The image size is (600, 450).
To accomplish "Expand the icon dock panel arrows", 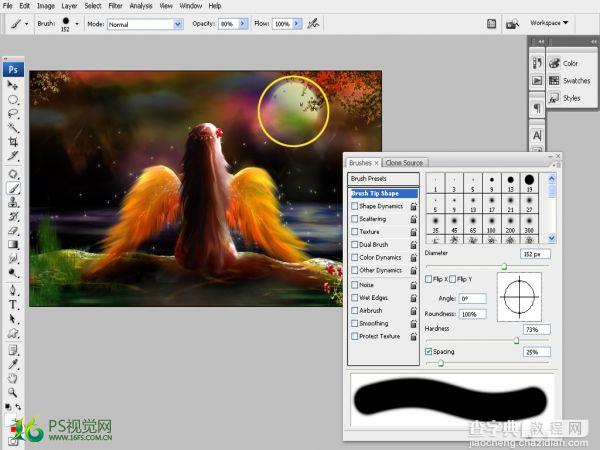I will pyautogui.click(x=541, y=41).
